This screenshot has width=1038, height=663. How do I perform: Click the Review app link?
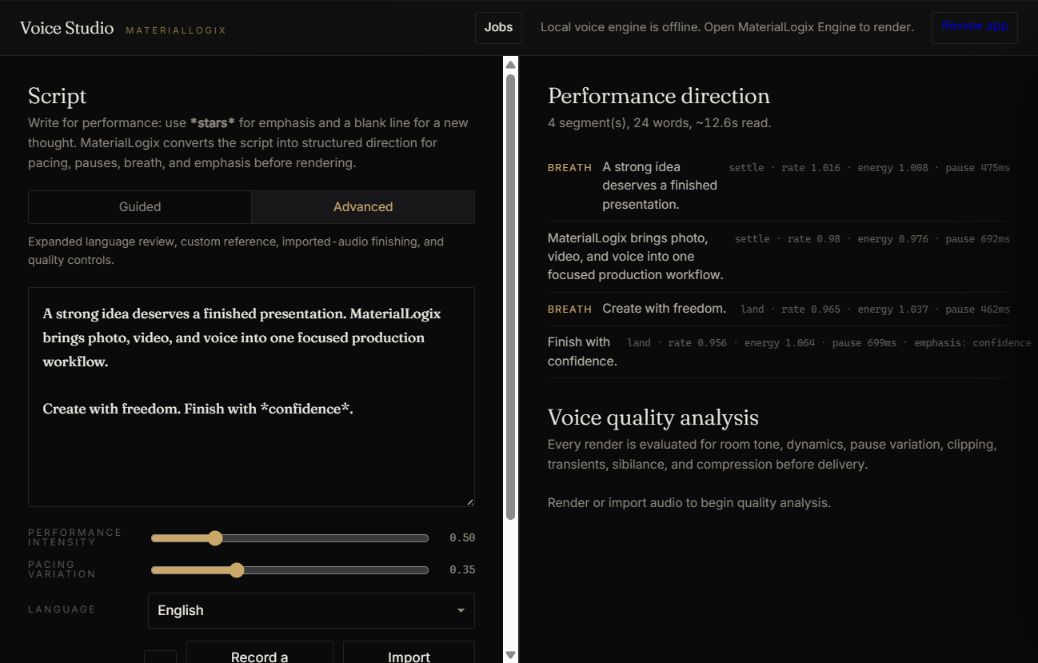pyautogui.click(x=974, y=26)
